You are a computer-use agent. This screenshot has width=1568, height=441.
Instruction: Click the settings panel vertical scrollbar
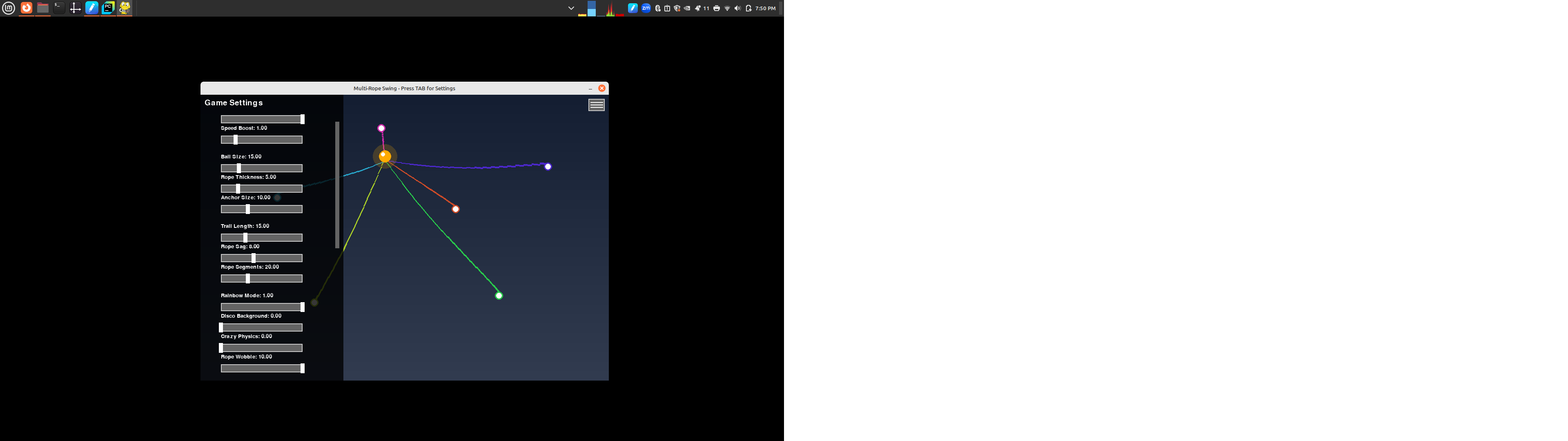point(337,185)
